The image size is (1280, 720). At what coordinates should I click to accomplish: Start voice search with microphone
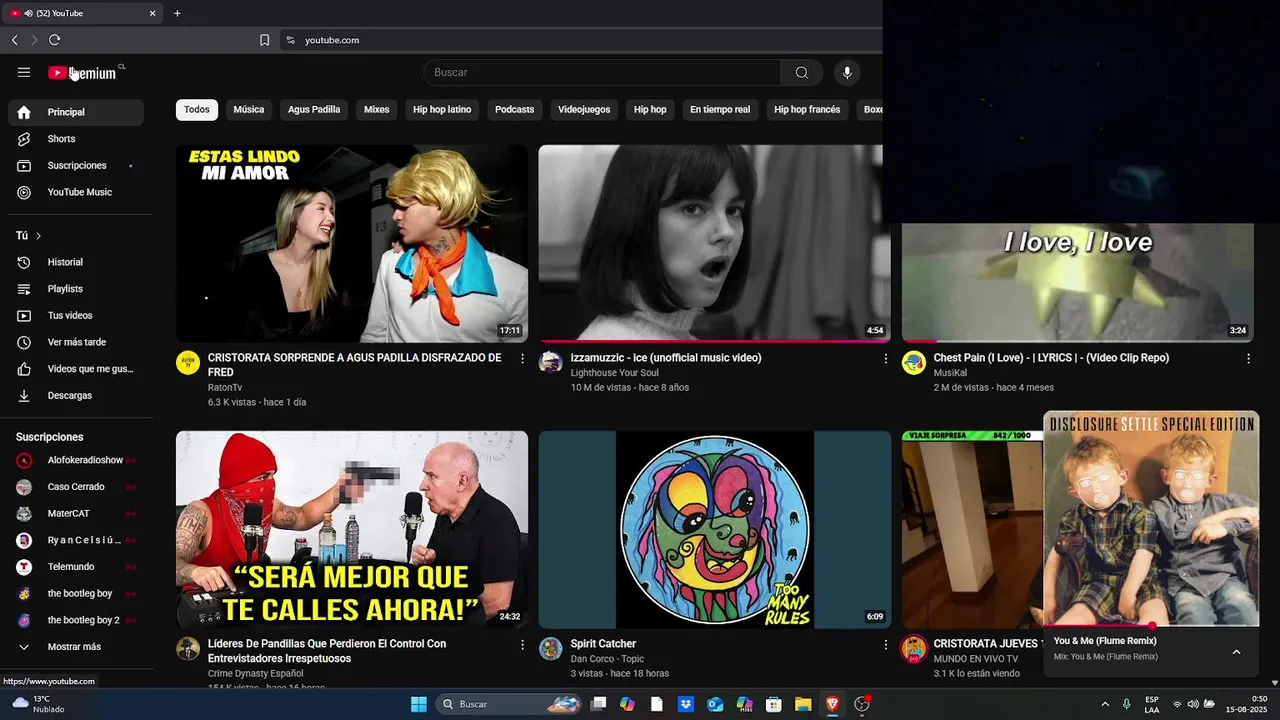(847, 72)
